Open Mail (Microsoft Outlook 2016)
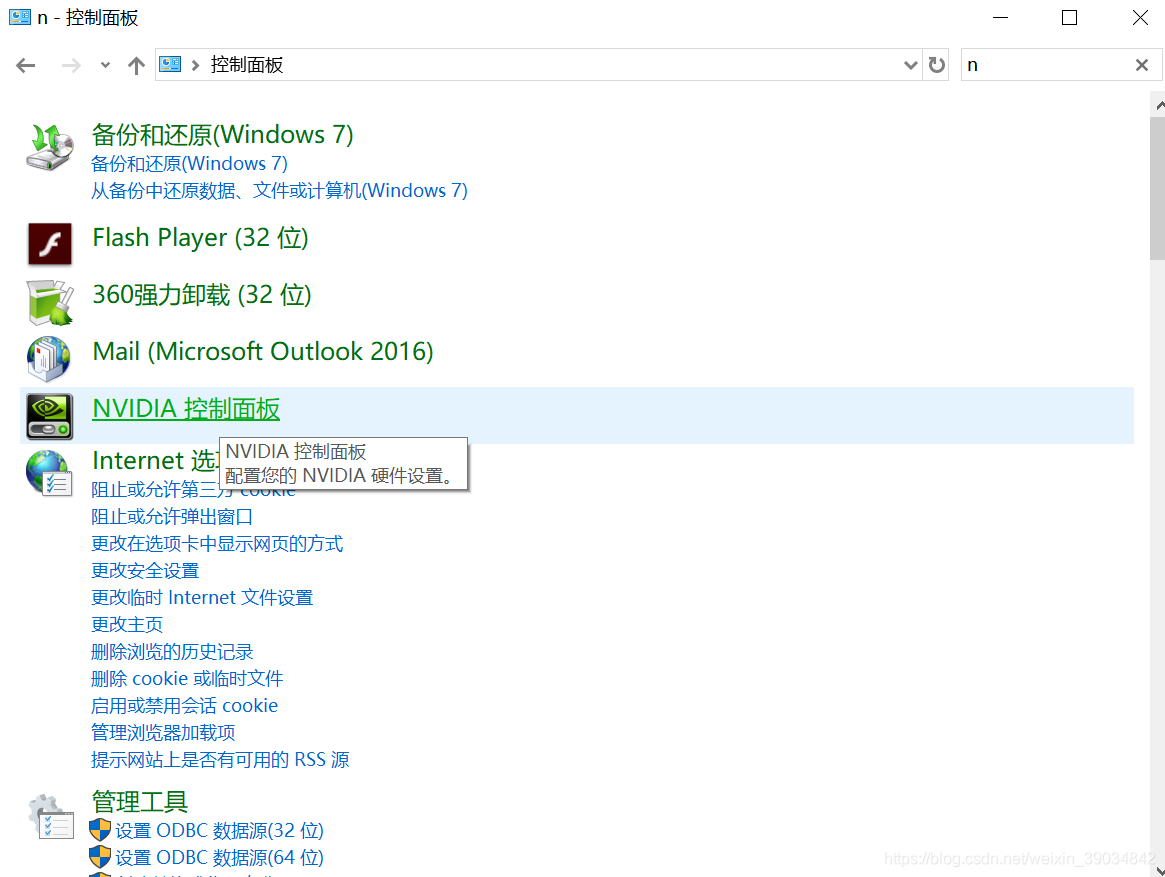 pyautogui.click(x=263, y=351)
